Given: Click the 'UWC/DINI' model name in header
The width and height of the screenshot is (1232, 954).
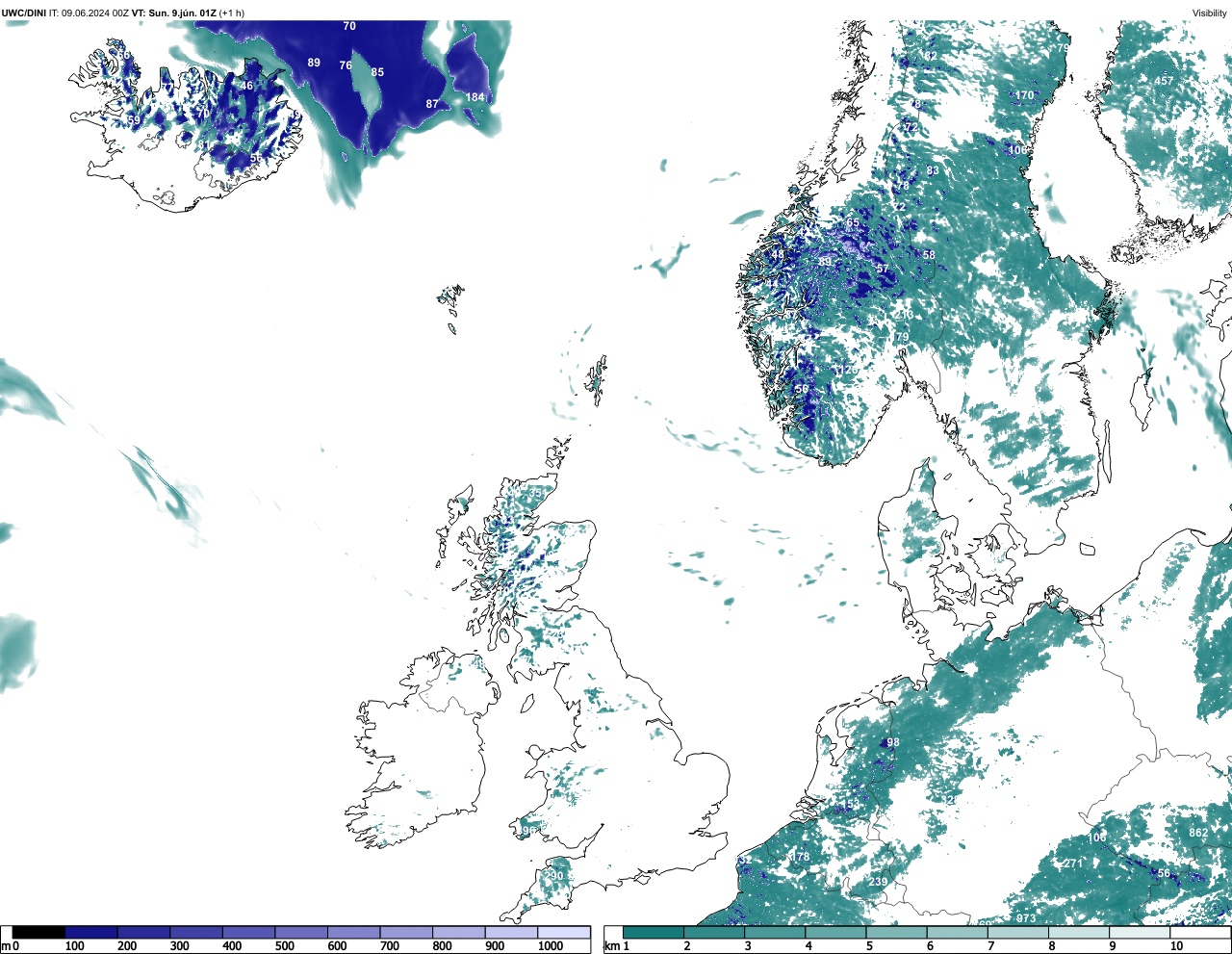Looking at the screenshot, I should [x=23, y=13].
